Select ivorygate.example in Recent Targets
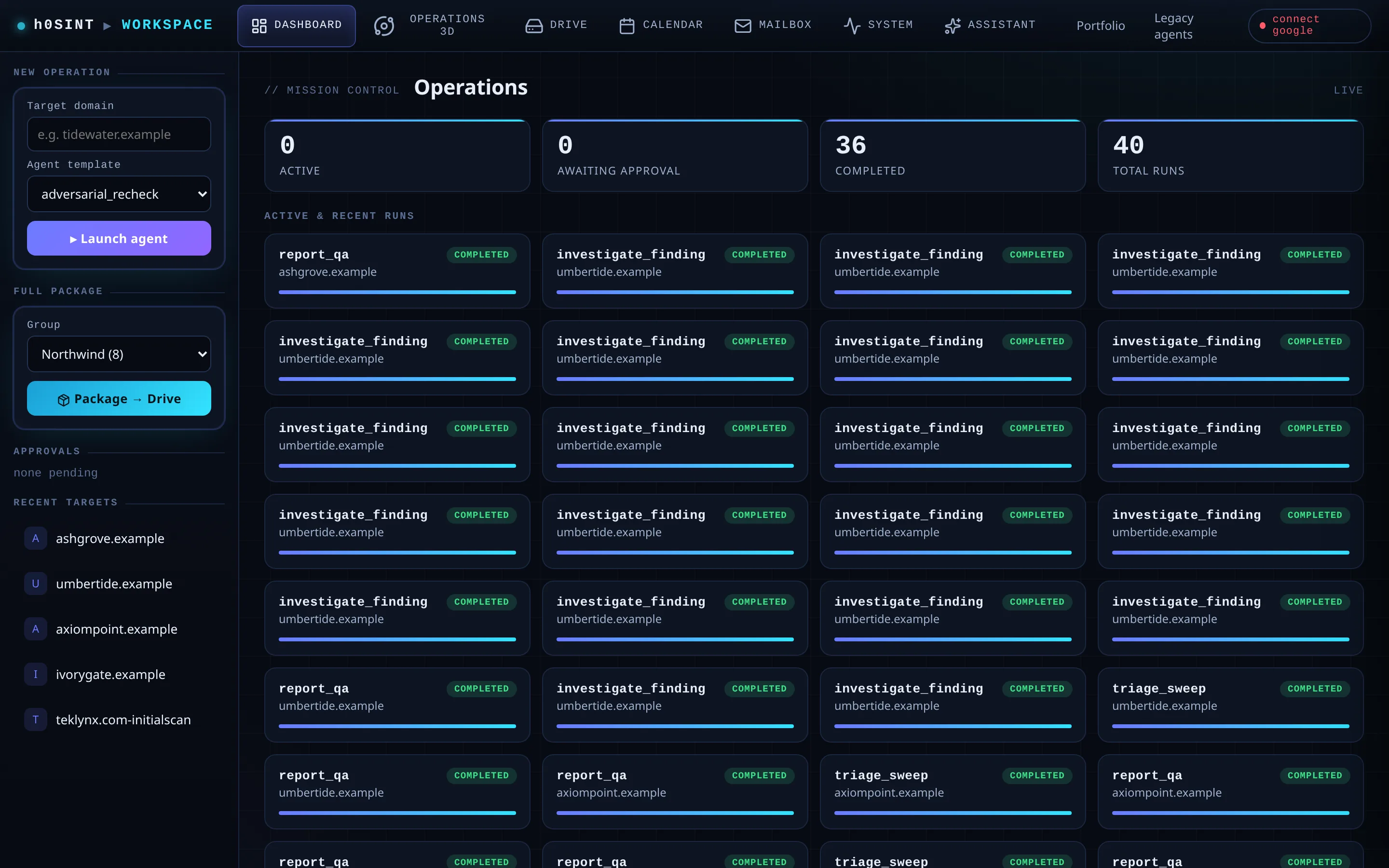Viewport: 1389px width, 868px height. (119, 674)
